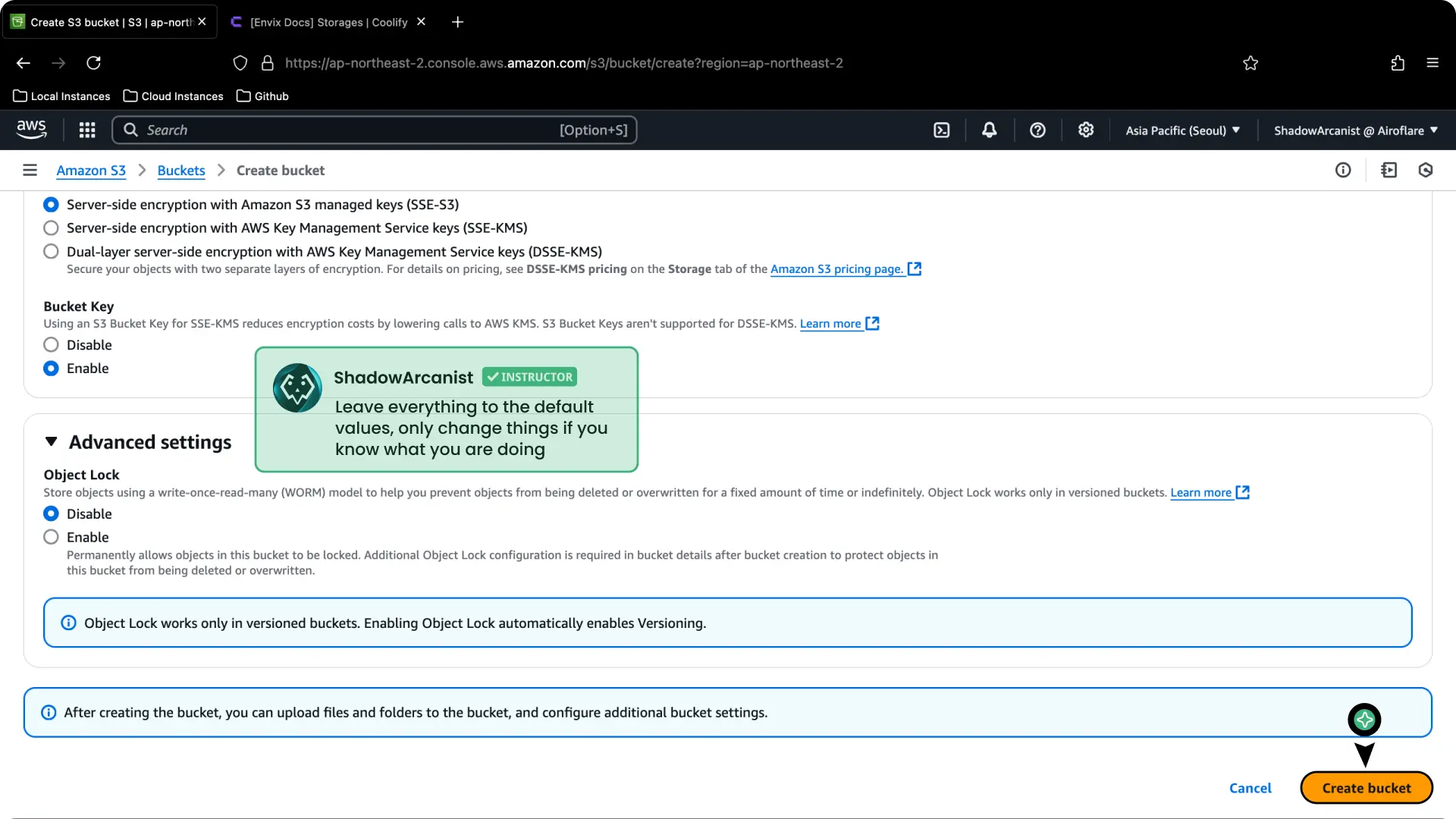The image size is (1456, 819).
Task: Open the notifications bell icon
Action: coord(989,130)
